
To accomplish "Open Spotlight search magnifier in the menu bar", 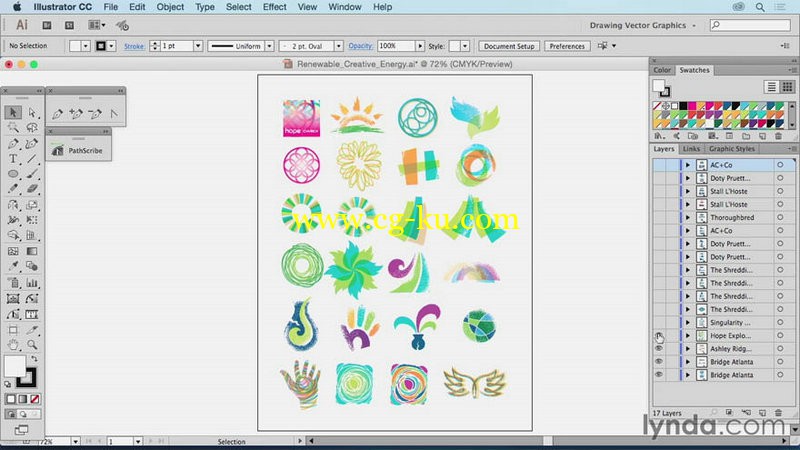I will pos(760,7).
